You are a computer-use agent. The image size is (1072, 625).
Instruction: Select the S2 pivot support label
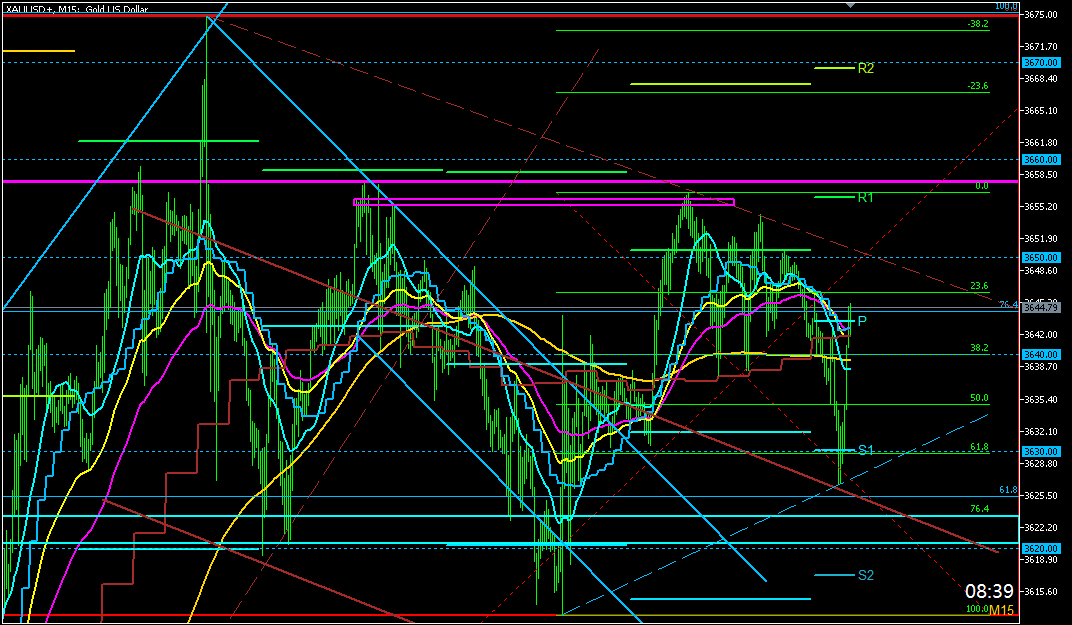point(865,575)
